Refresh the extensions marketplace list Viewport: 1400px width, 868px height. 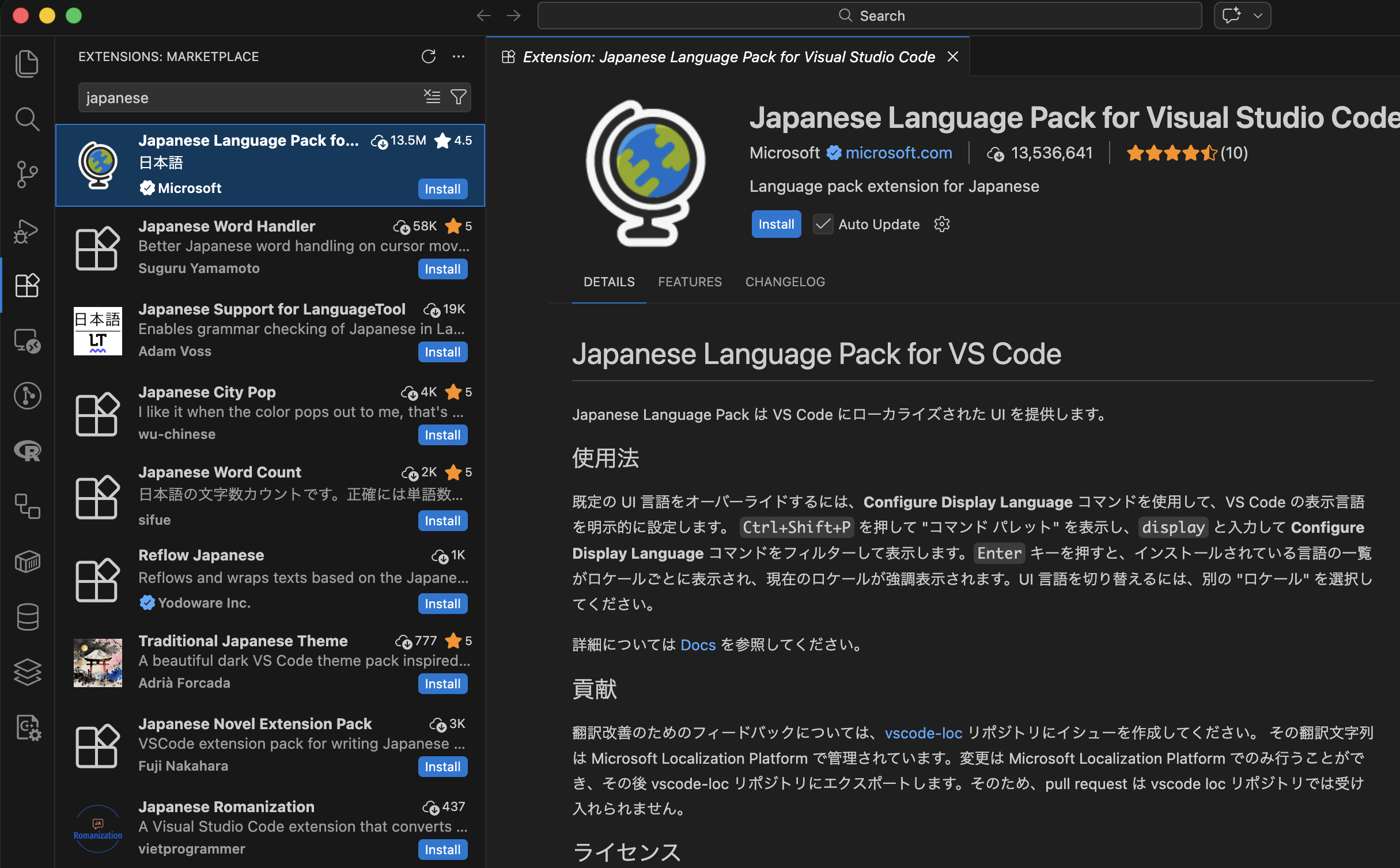[428, 56]
